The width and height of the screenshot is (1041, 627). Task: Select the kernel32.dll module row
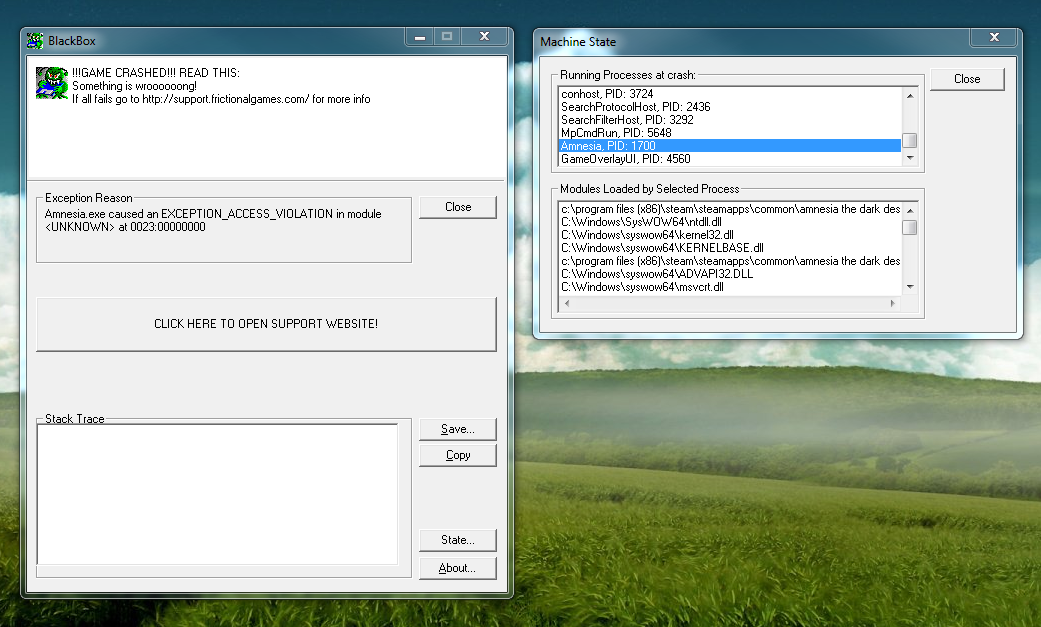pos(730,235)
